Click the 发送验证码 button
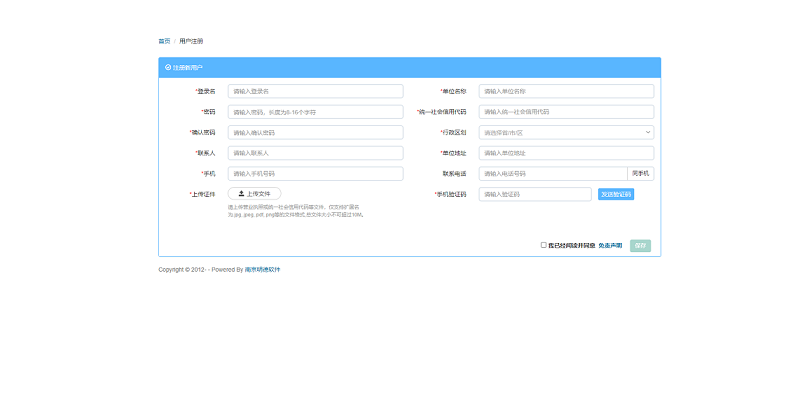Image resolution: width=807 pixels, height=404 pixels. click(x=615, y=194)
